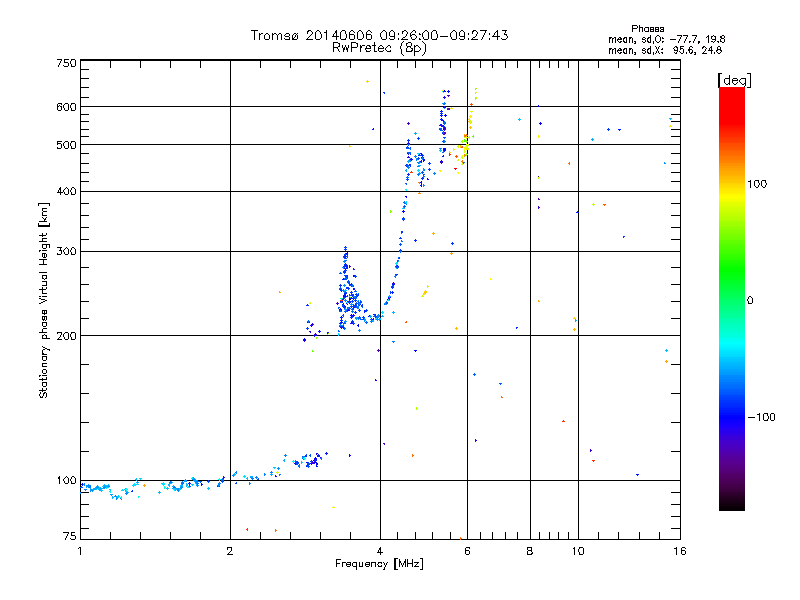Click the colorbar tick label "-100"
Screen dimensions: 800x600
[761, 417]
